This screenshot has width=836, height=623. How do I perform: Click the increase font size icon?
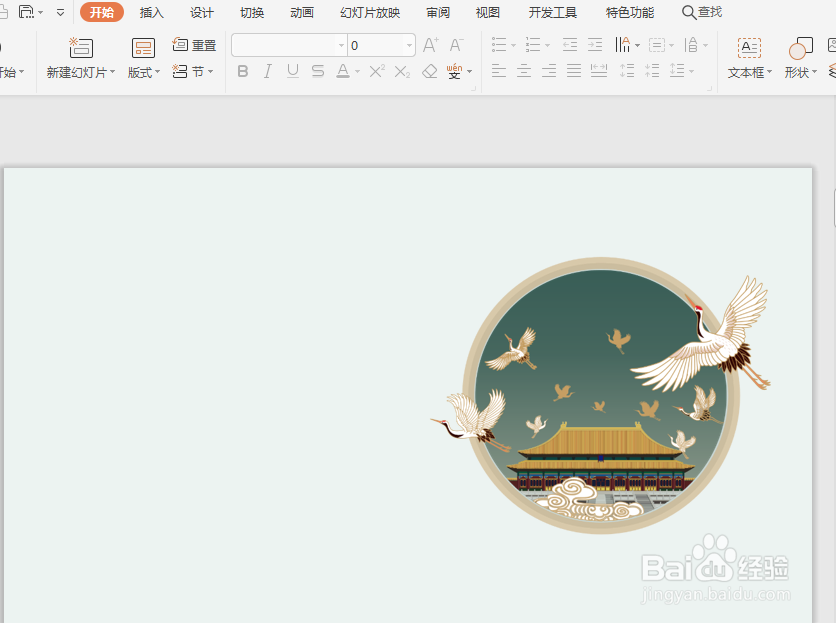pyautogui.click(x=428, y=46)
